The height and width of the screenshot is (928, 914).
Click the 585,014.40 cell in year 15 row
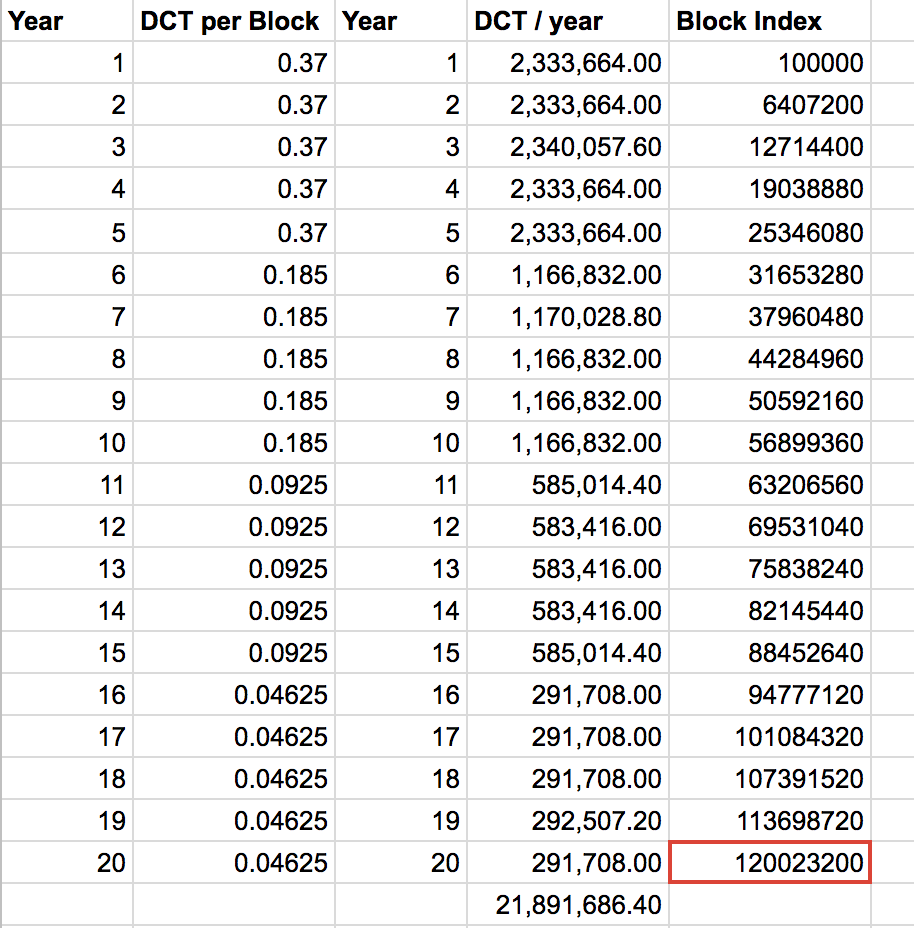568,653
